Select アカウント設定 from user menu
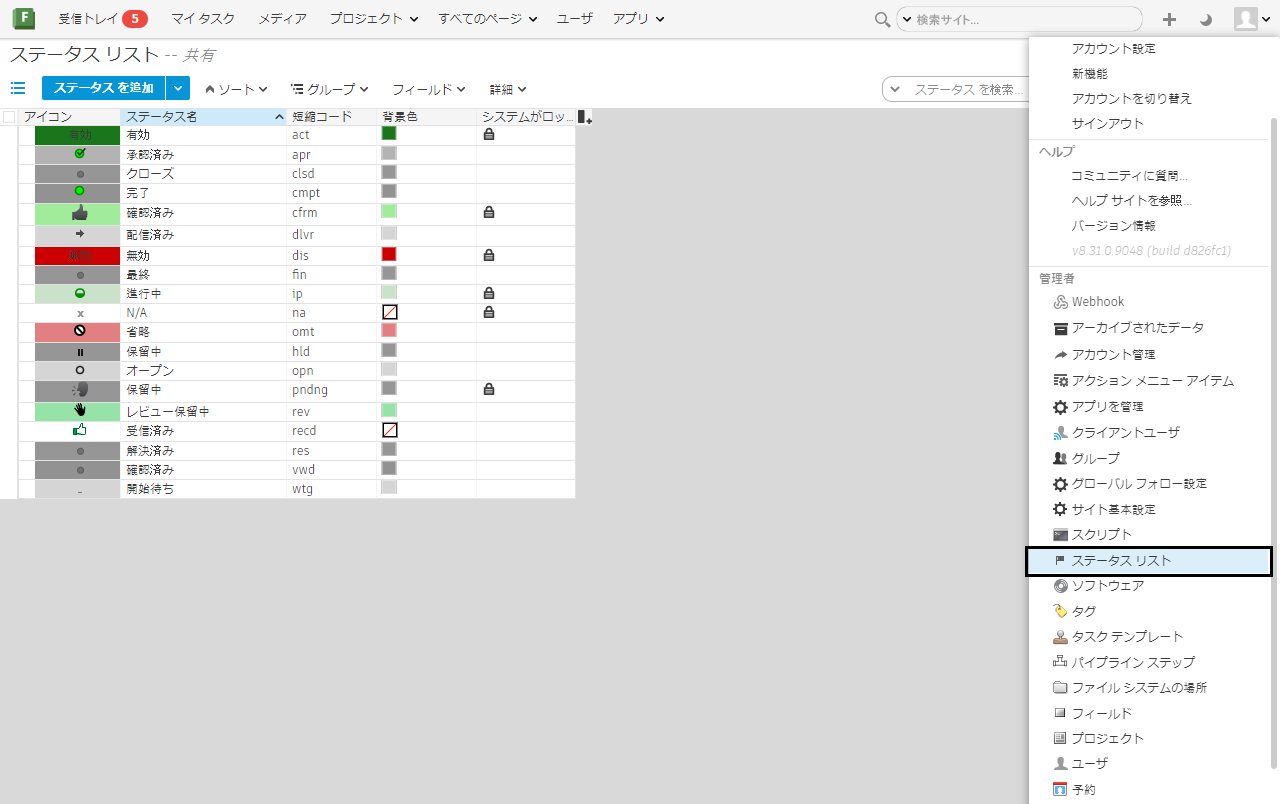 point(1114,49)
